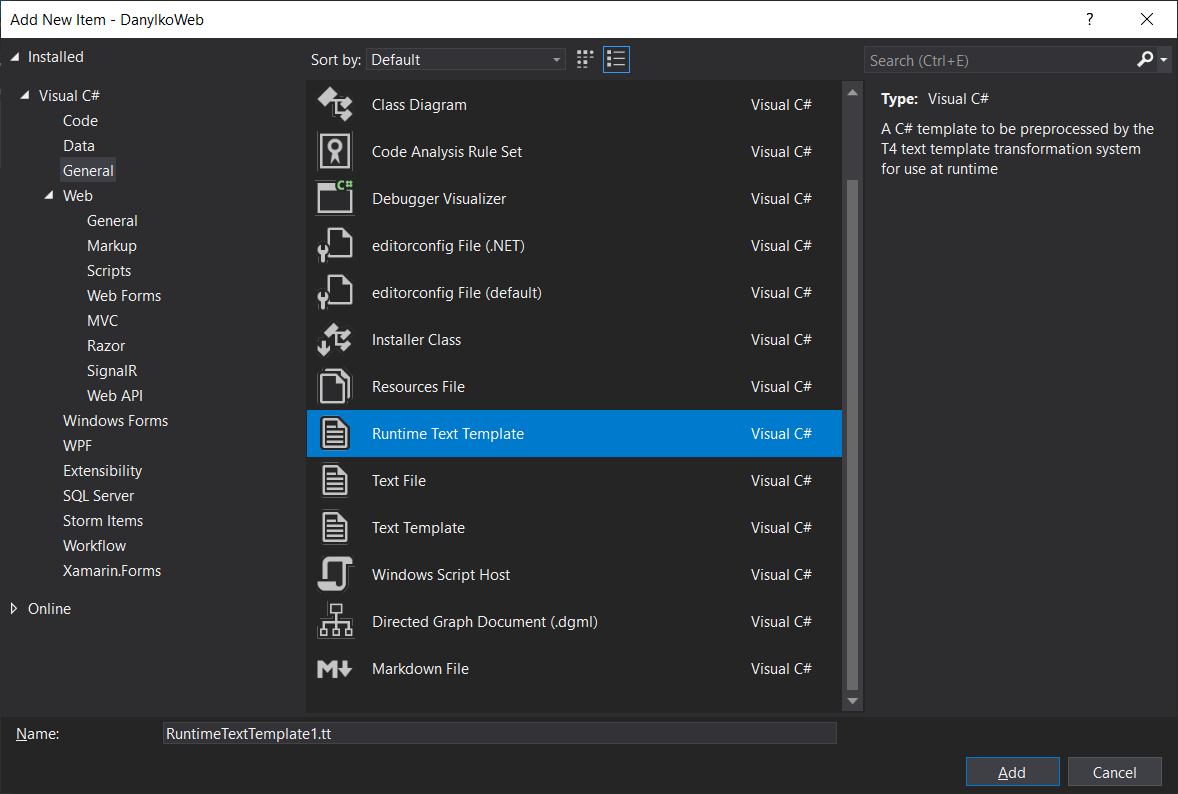1178x794 pixels.
Task: Click the Markdown File M-arrow icon
Action: pyautogui.click(x=335, y=669)
